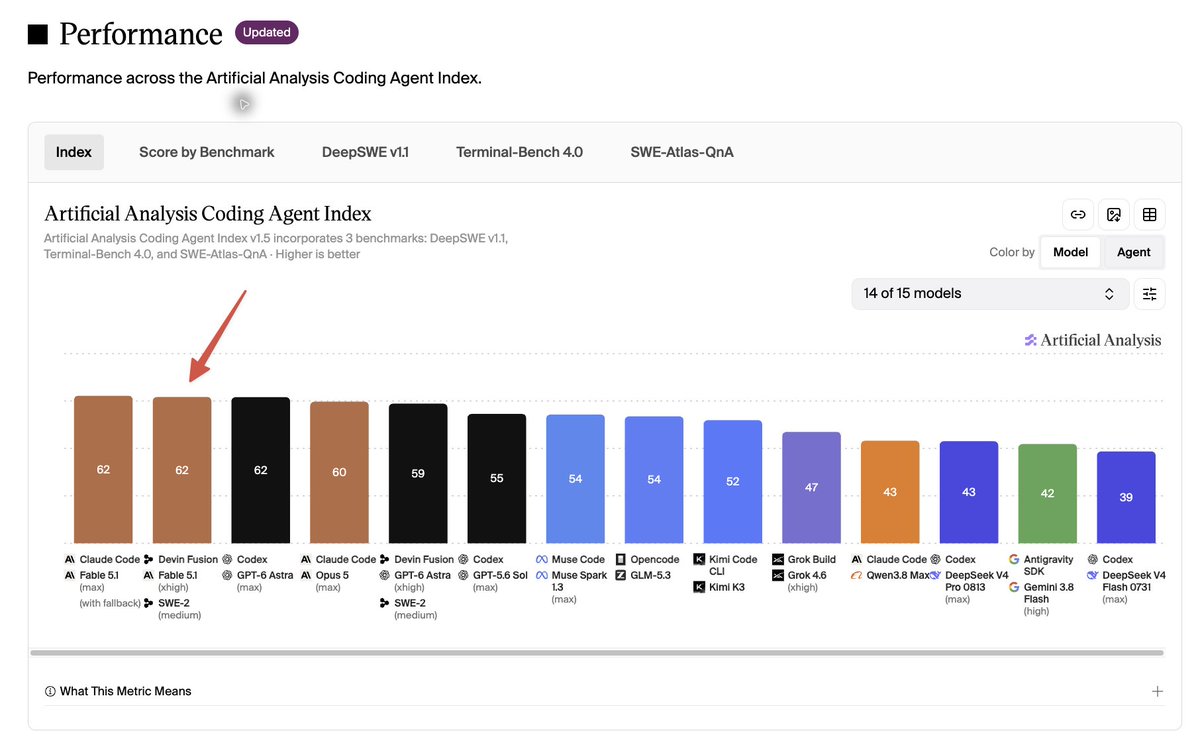Click What This Metric Means text

(x=125, y=691)
